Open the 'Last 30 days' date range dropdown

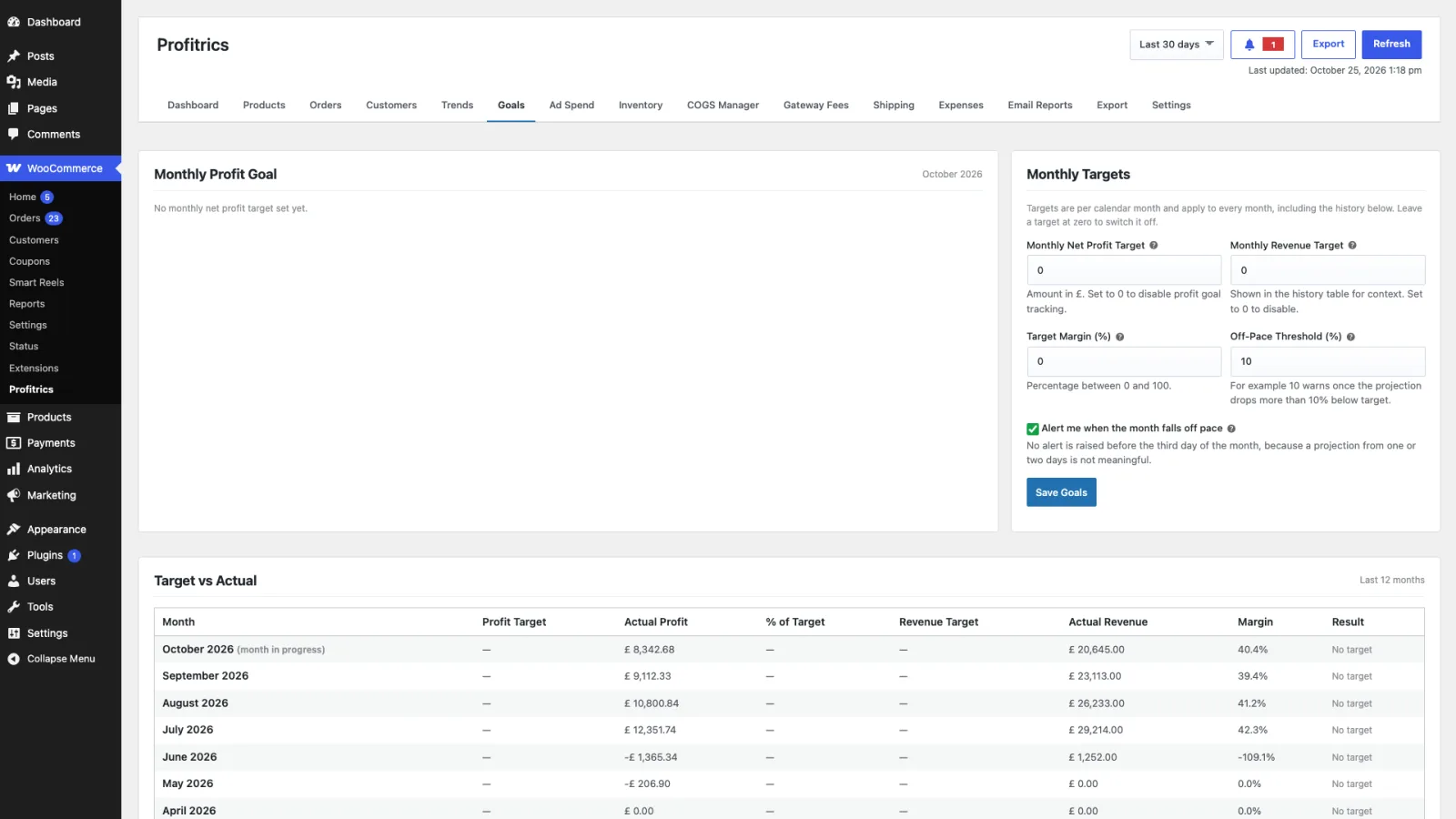(x=1176, y=45)
